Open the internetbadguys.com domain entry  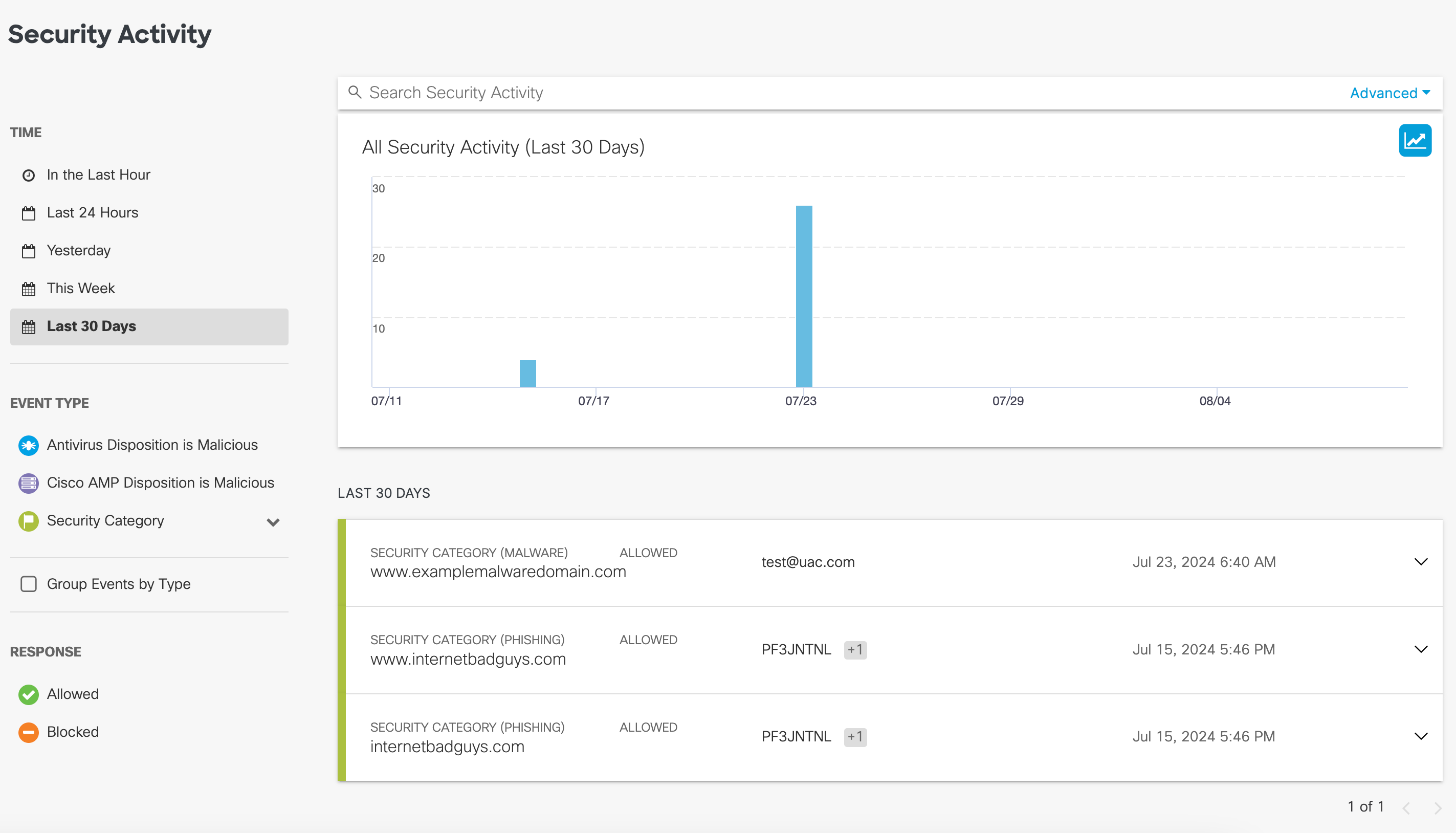pyautogui.click(x=447, y=747)
